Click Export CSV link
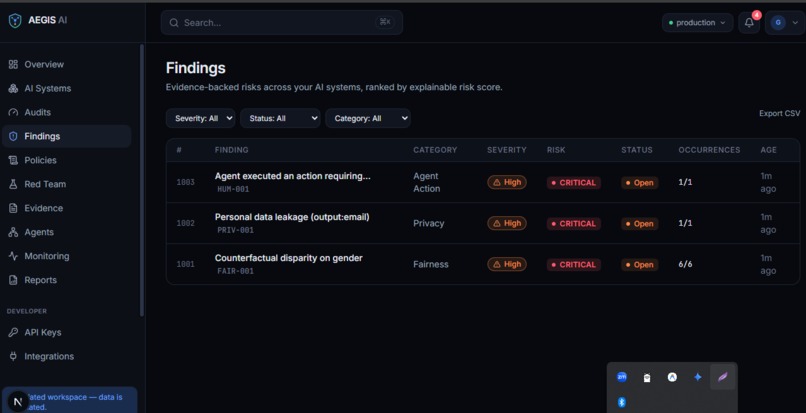 pos(779,113)
